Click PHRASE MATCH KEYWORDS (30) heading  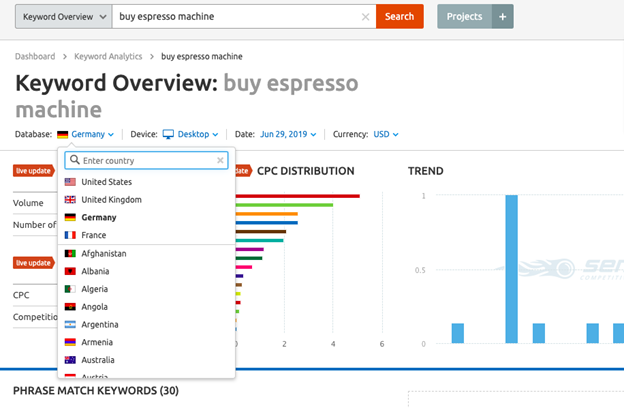[96, 390]
